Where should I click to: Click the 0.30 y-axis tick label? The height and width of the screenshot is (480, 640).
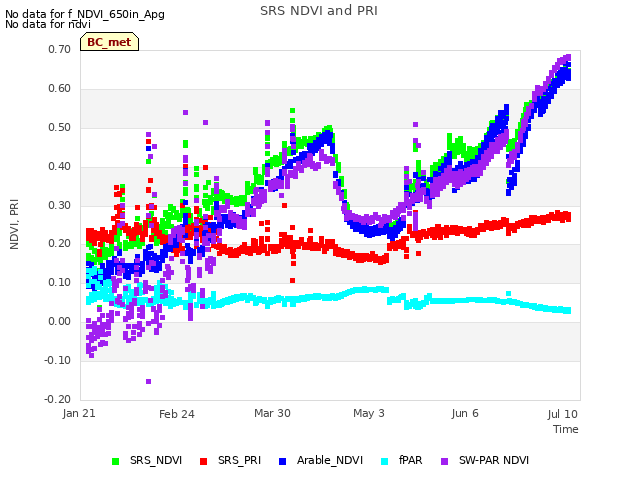pos(60,205)
